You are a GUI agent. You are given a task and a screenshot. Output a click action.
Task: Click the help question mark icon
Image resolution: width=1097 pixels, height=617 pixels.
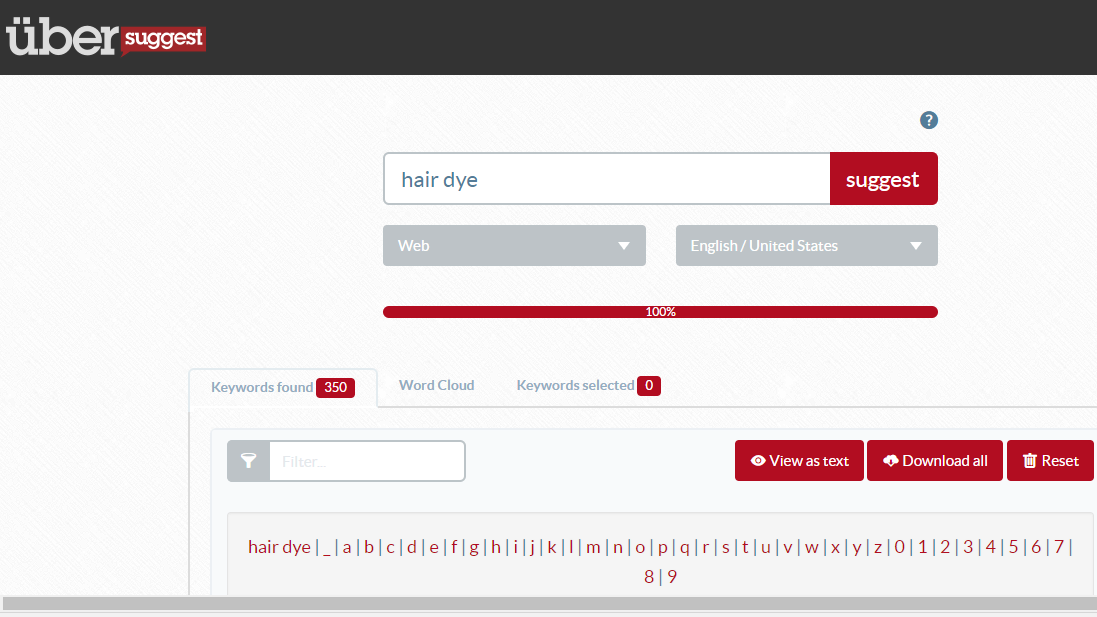coord(928,120)
